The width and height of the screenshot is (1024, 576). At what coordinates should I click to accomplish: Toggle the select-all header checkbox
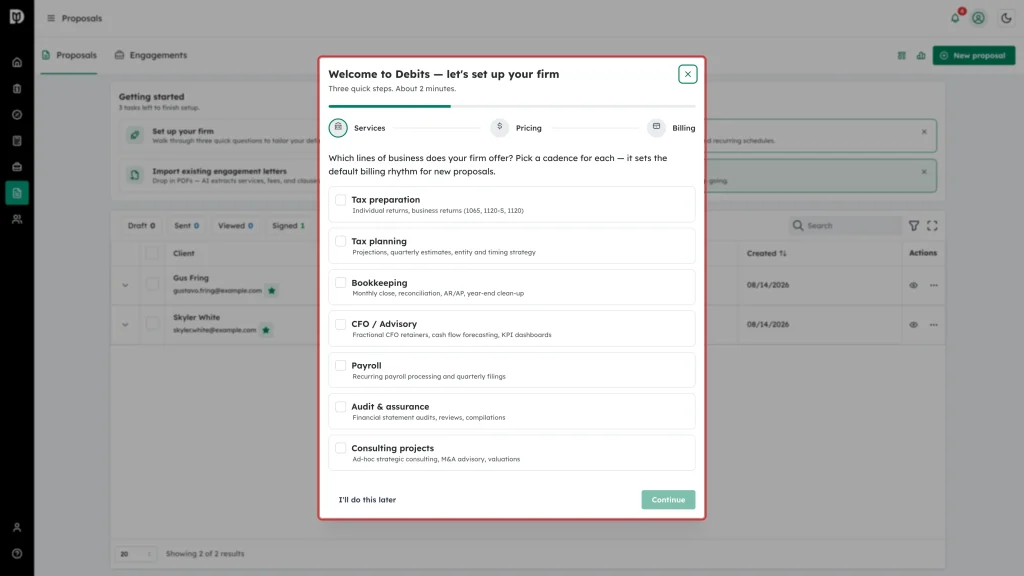coord(152,253)
